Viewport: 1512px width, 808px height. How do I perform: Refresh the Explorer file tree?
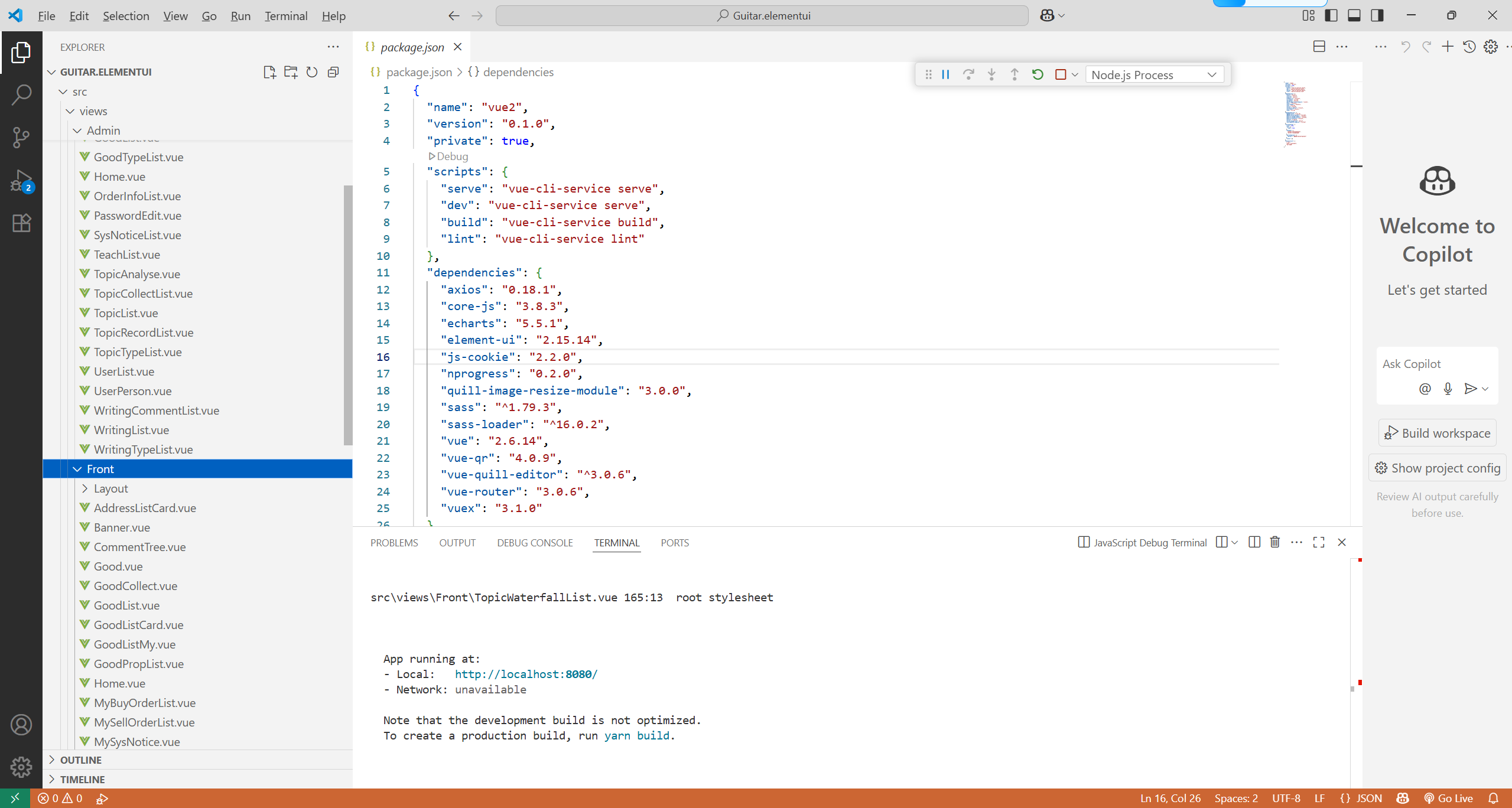(x=312, y=72)
